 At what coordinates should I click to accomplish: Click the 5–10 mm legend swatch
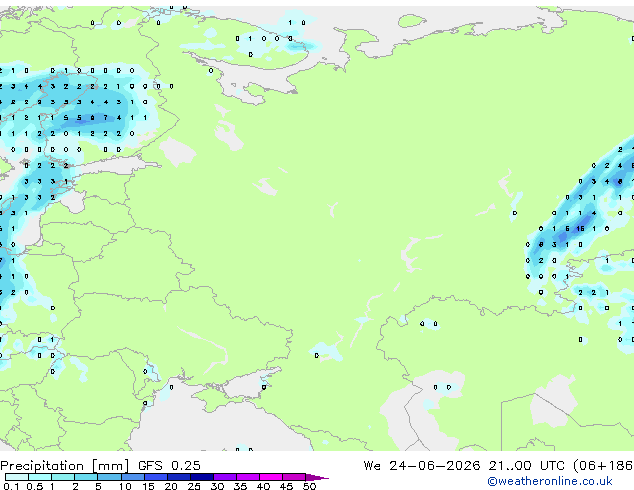click(109, 477)
